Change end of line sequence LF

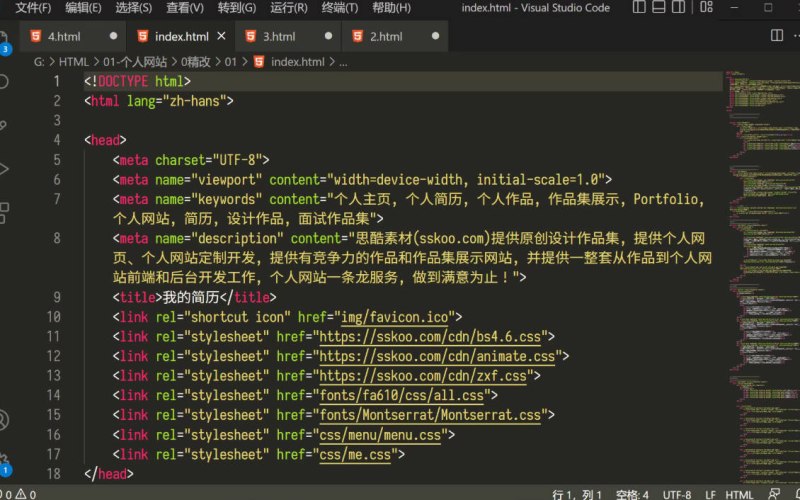(x=710, y=494)
